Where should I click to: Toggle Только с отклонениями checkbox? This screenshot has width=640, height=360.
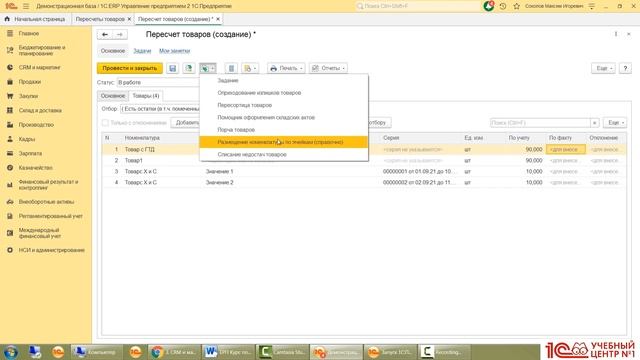(x=105, y=122)
